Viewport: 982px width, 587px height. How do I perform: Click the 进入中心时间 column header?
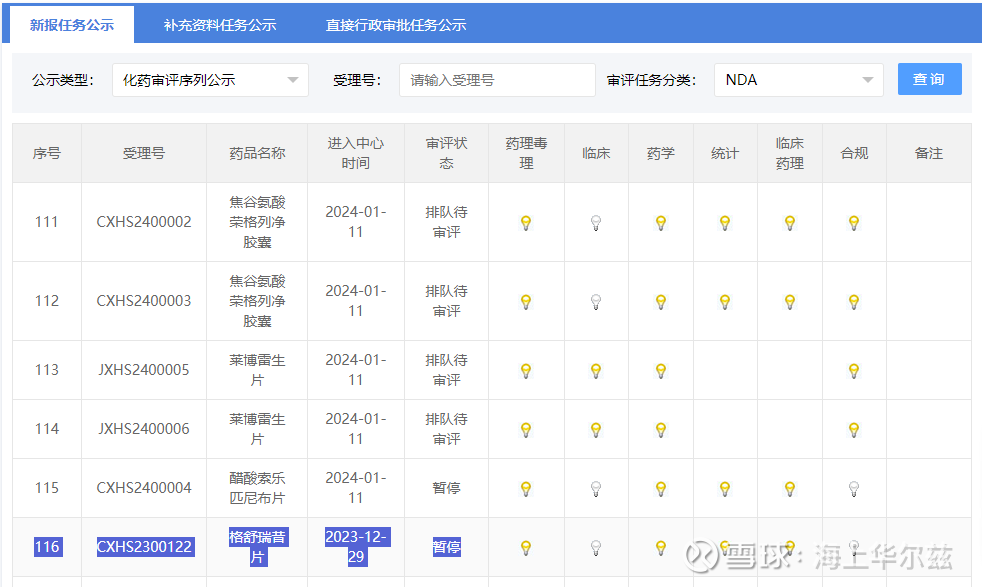point(355,153)
